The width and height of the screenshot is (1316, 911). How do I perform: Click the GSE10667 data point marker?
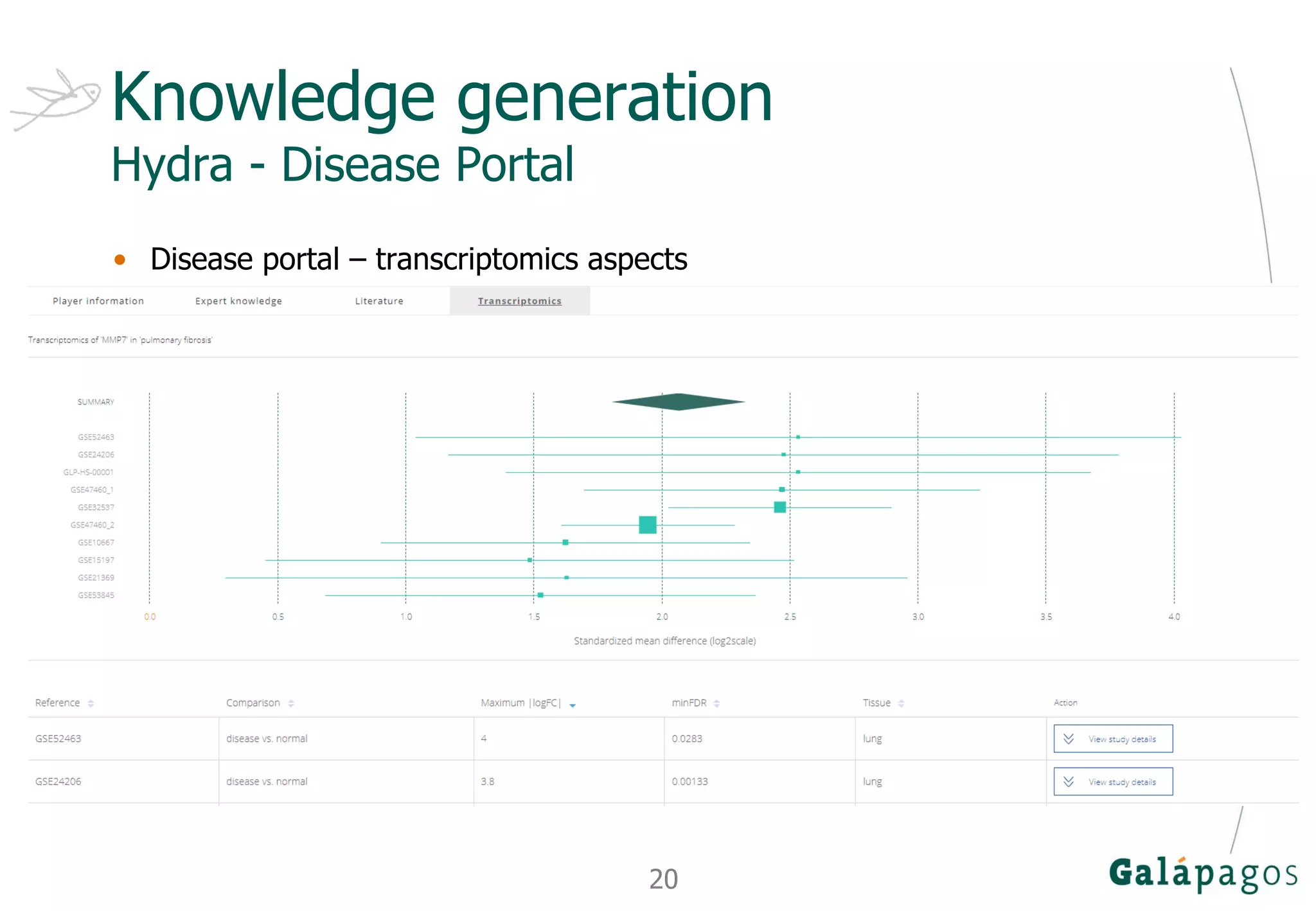(x=565, y=542)
